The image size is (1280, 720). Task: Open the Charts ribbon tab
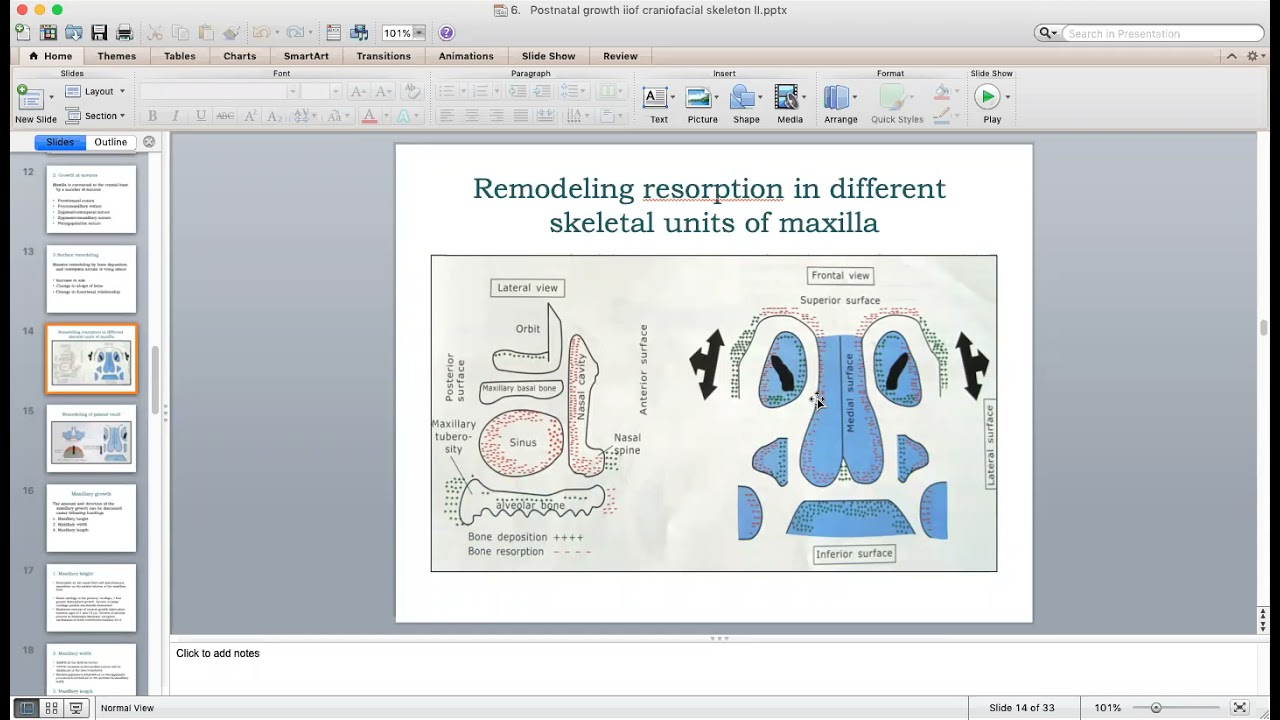(240, 56)
